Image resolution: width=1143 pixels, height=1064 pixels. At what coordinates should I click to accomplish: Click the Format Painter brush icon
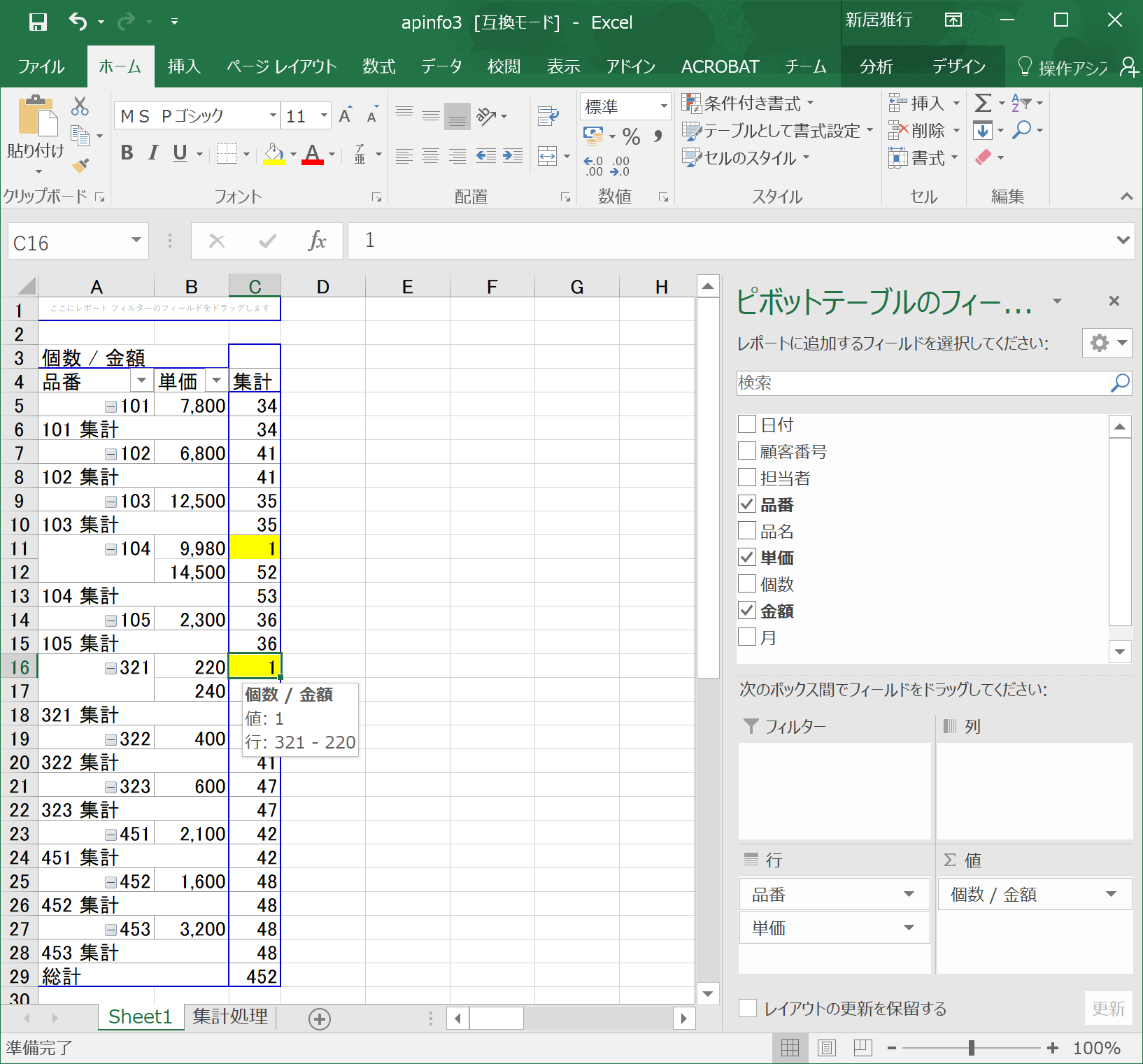point(80,166)
